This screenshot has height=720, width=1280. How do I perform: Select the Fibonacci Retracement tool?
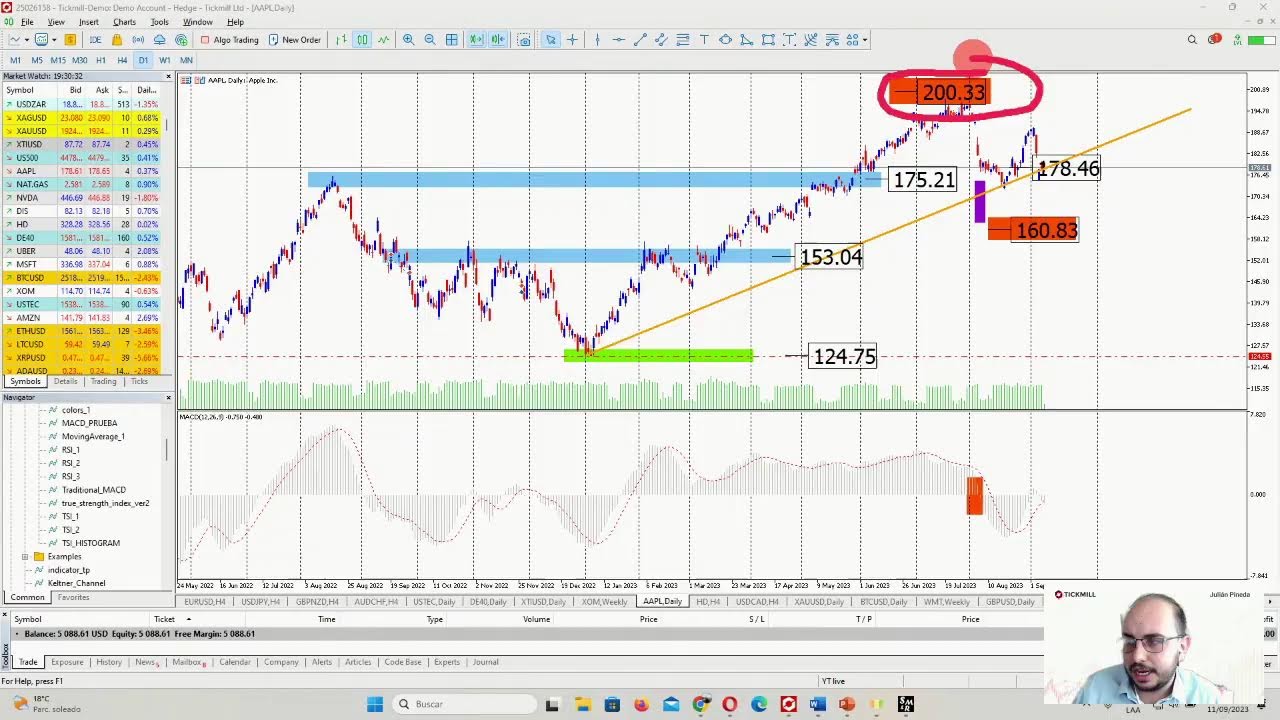pos(683,40)
